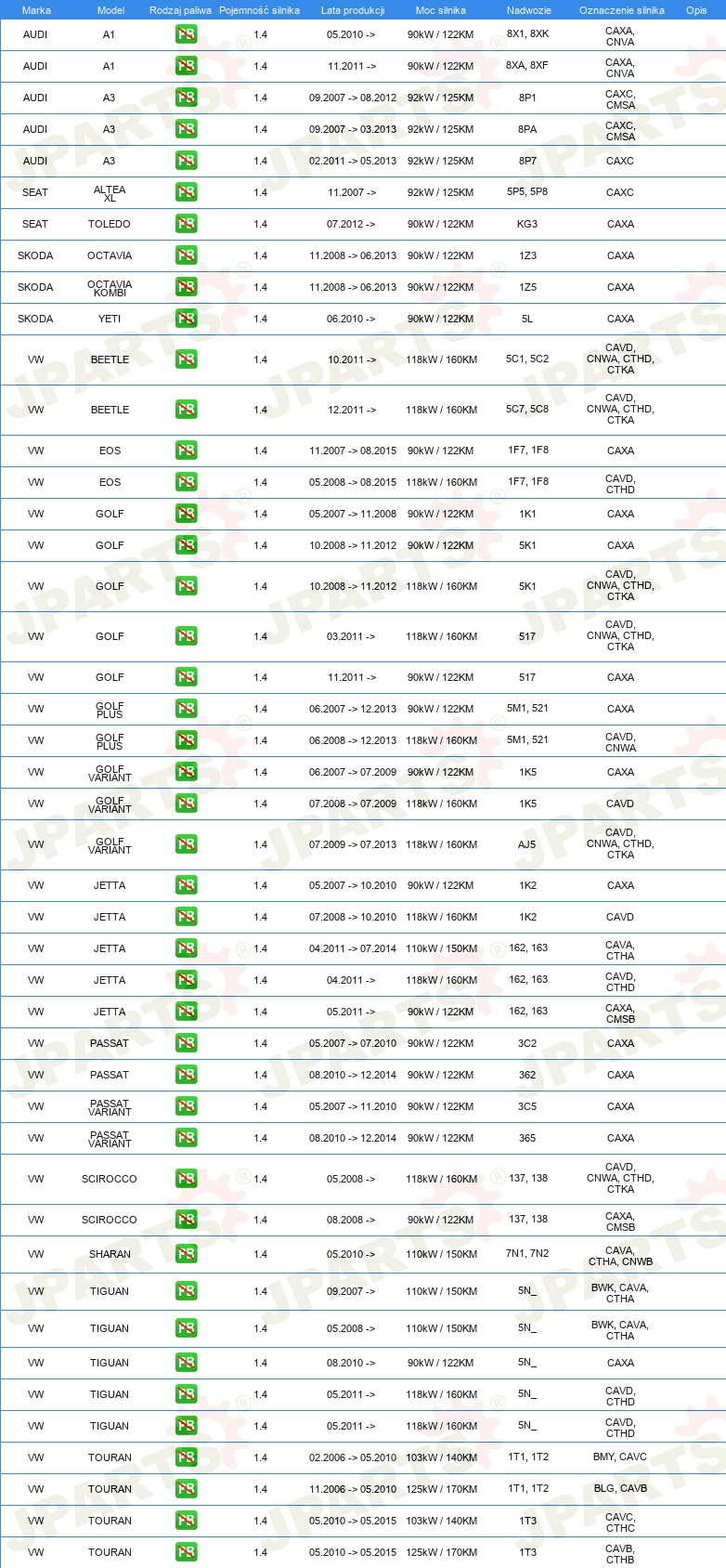The height and width of the screenshot is (1568, 726).
Task: Click fuel icon in SKODA YETI row
Action: [186, 319]
